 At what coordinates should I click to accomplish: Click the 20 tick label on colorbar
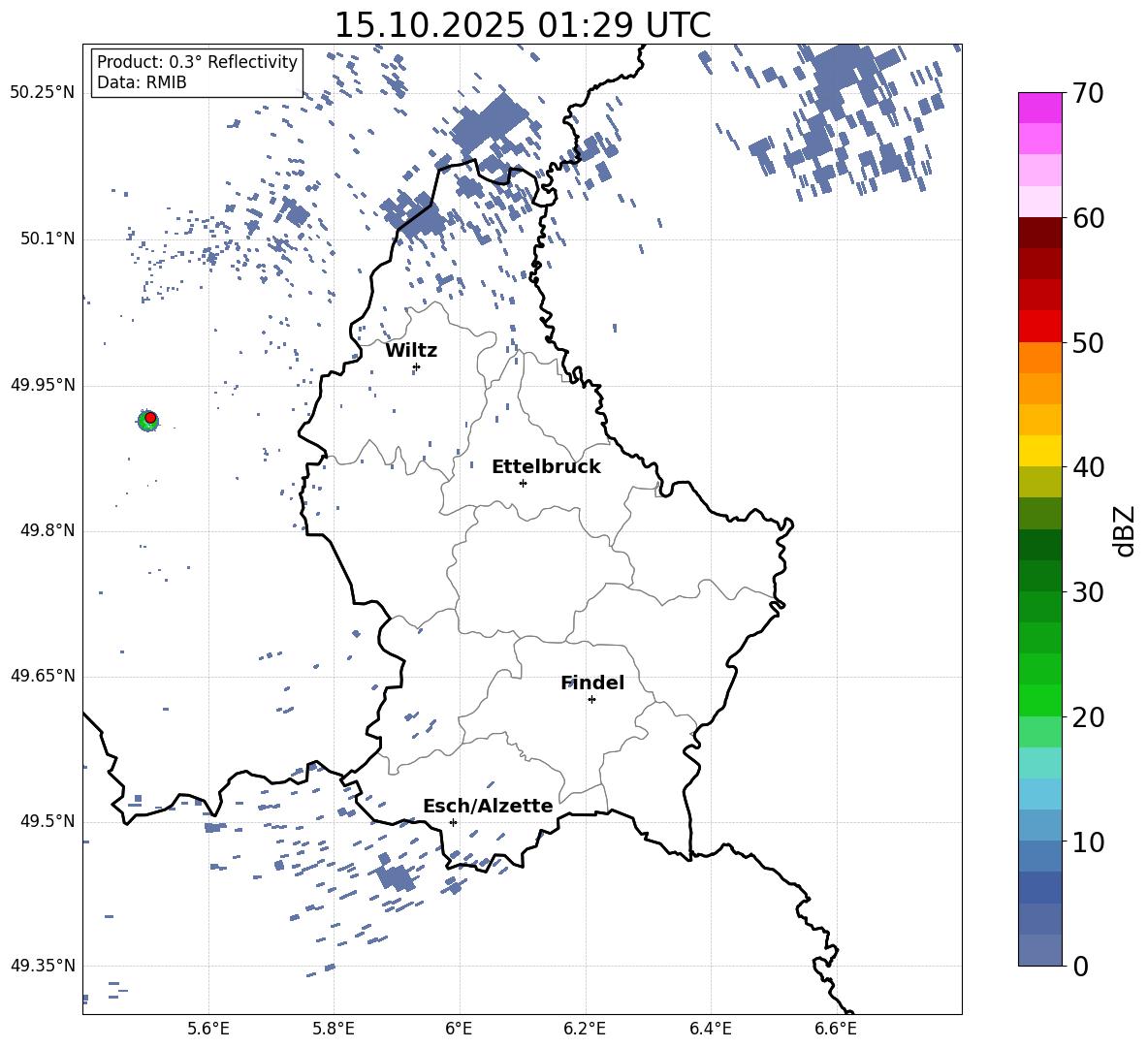point(1087,716)
